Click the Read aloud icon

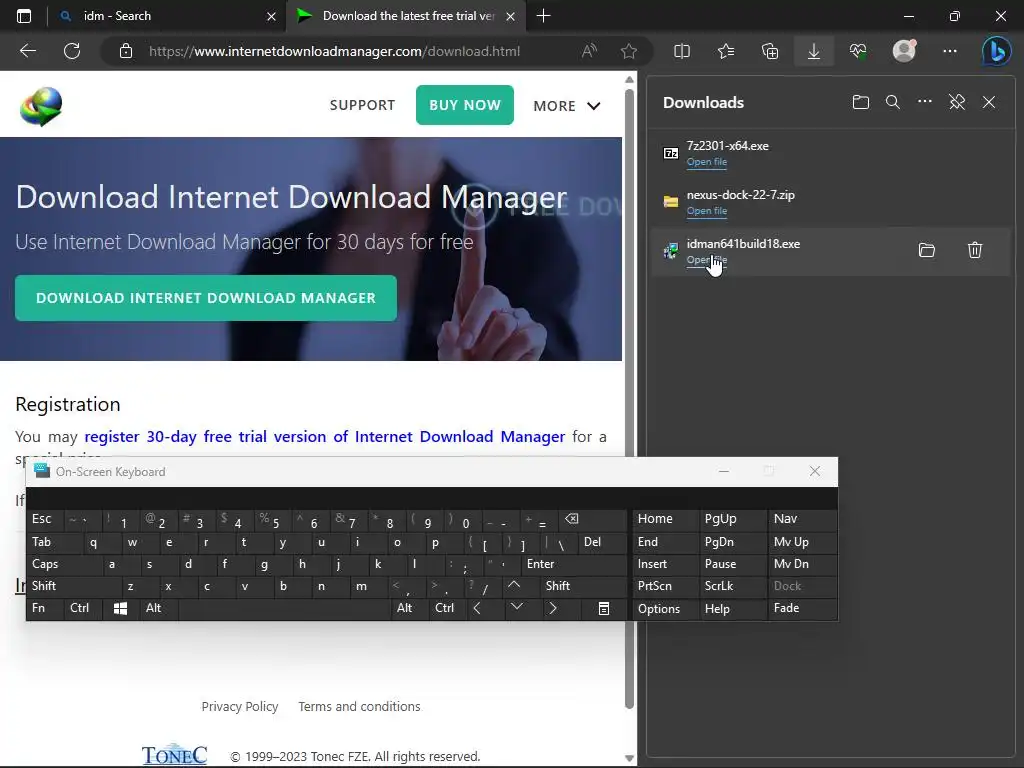tap(589, 51)
